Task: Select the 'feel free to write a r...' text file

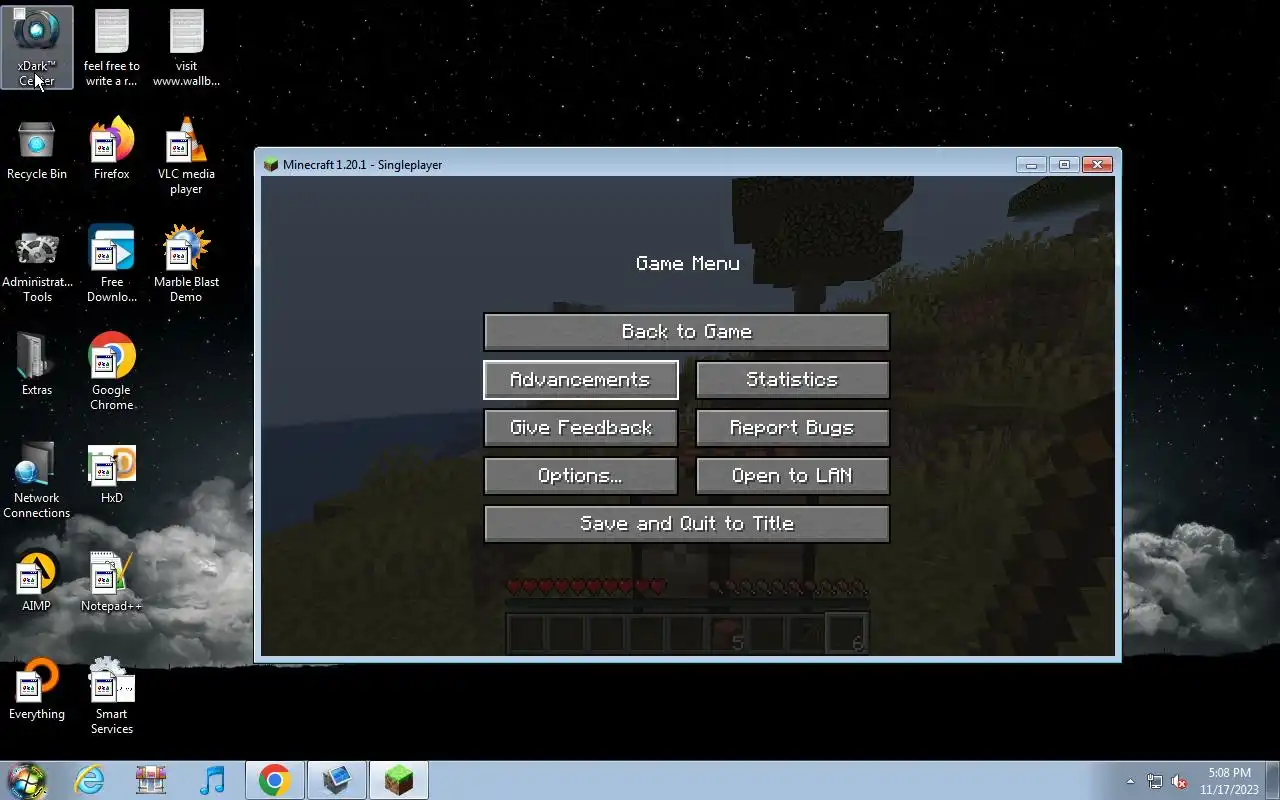Action: [x=112, y=47]
